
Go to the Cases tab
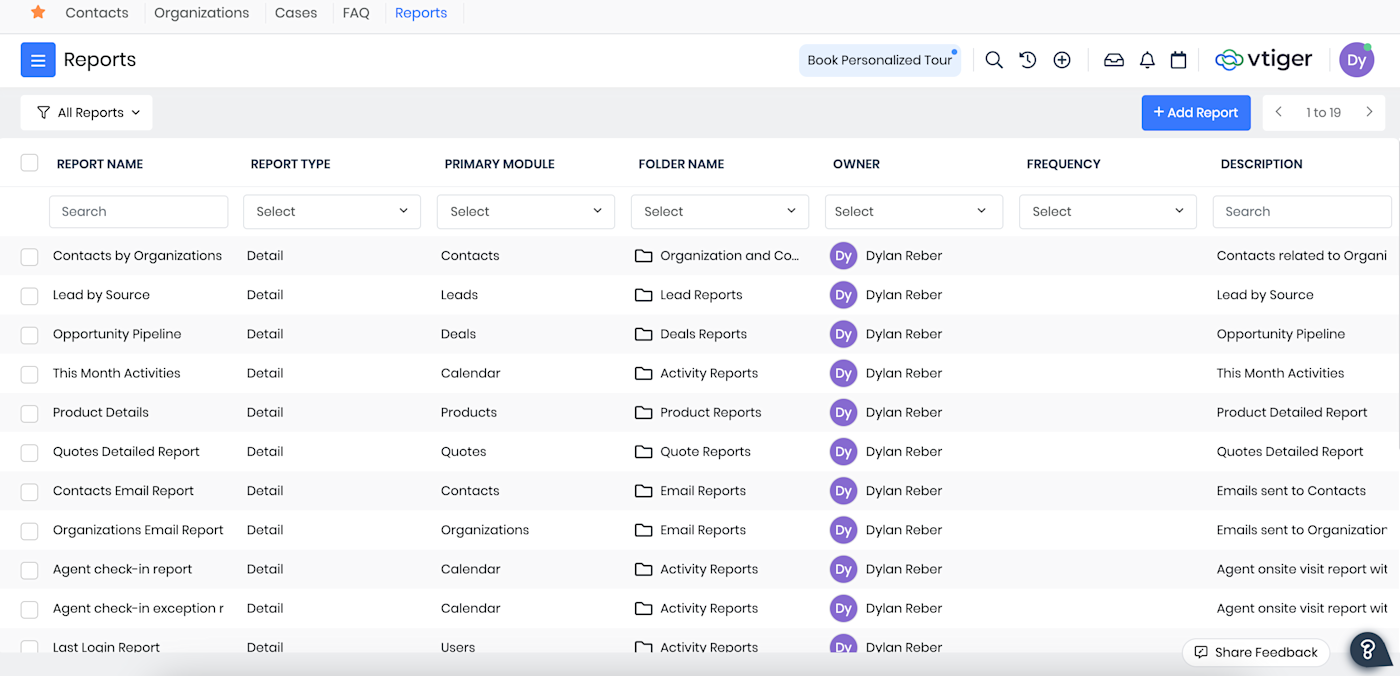296,13
